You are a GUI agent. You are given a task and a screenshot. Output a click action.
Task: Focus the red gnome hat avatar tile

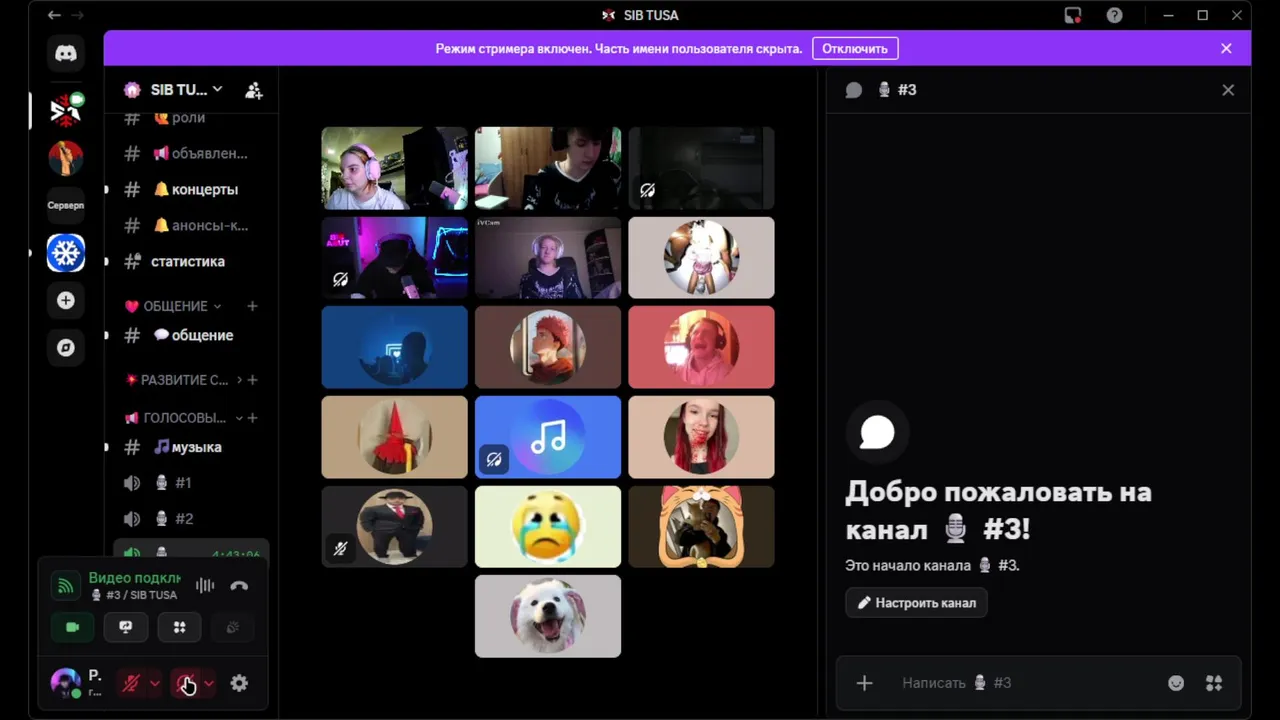(394, 437)
